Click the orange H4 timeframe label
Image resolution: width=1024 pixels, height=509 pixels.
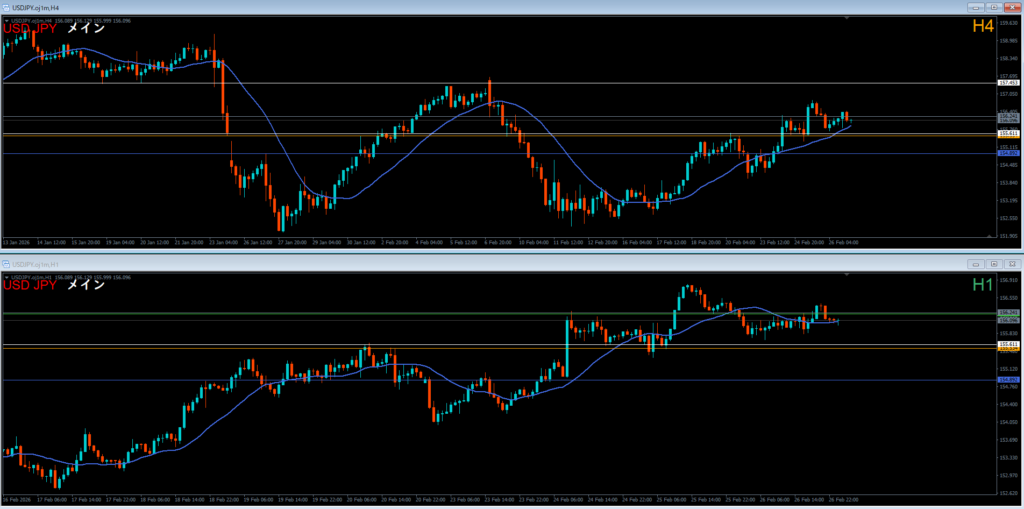pyautogui.click(x=983, y=27)
